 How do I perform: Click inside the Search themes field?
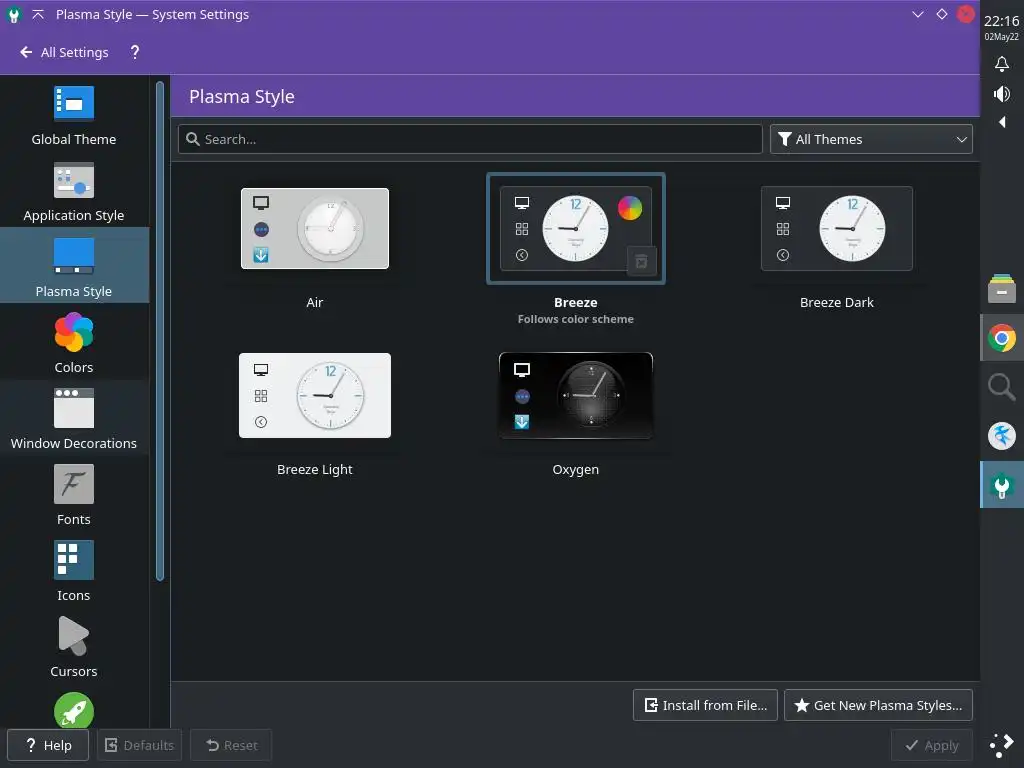(470, 139)
